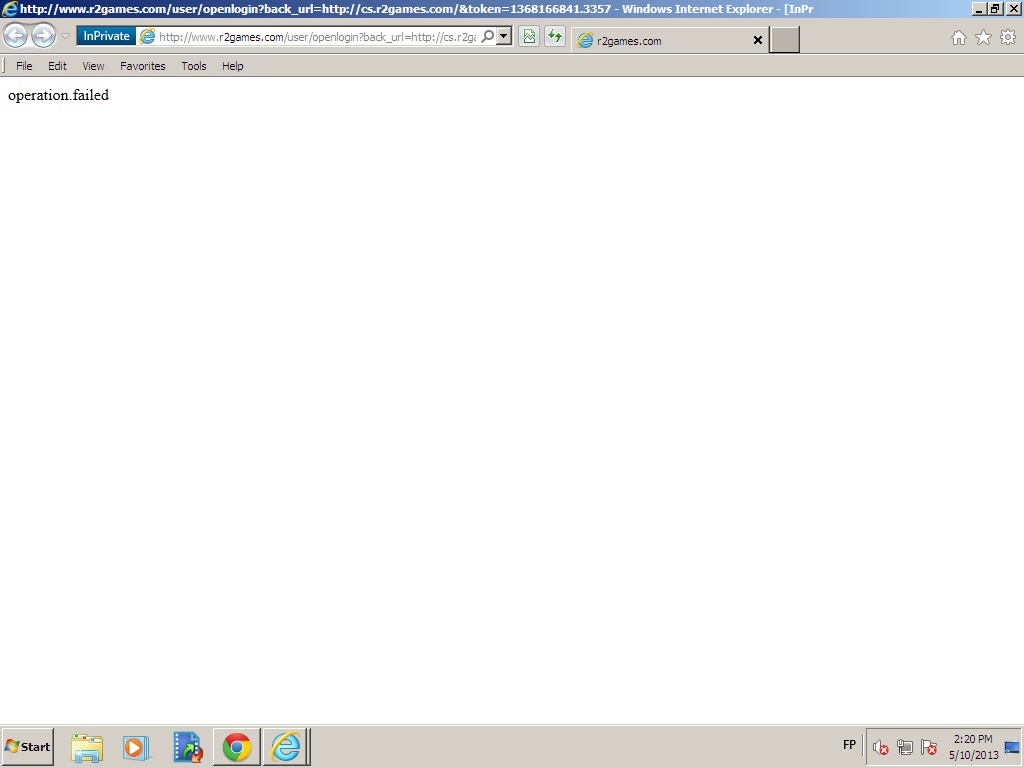Click the browser Back arrow button
1024x768 pixels.
pyautogui.click(x=15, y=37)
